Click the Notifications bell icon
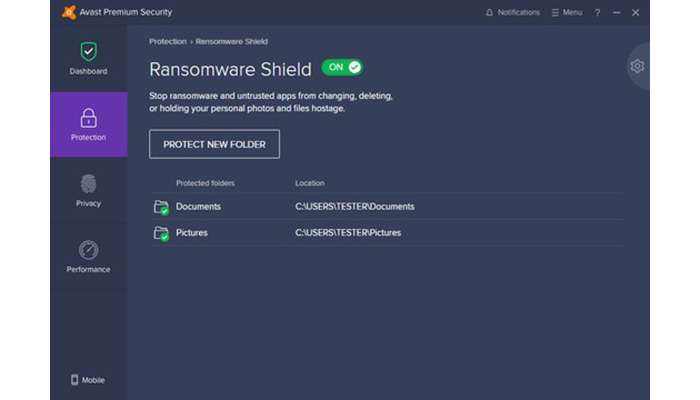This screenshot has width=700, height=400. point(489,13)
